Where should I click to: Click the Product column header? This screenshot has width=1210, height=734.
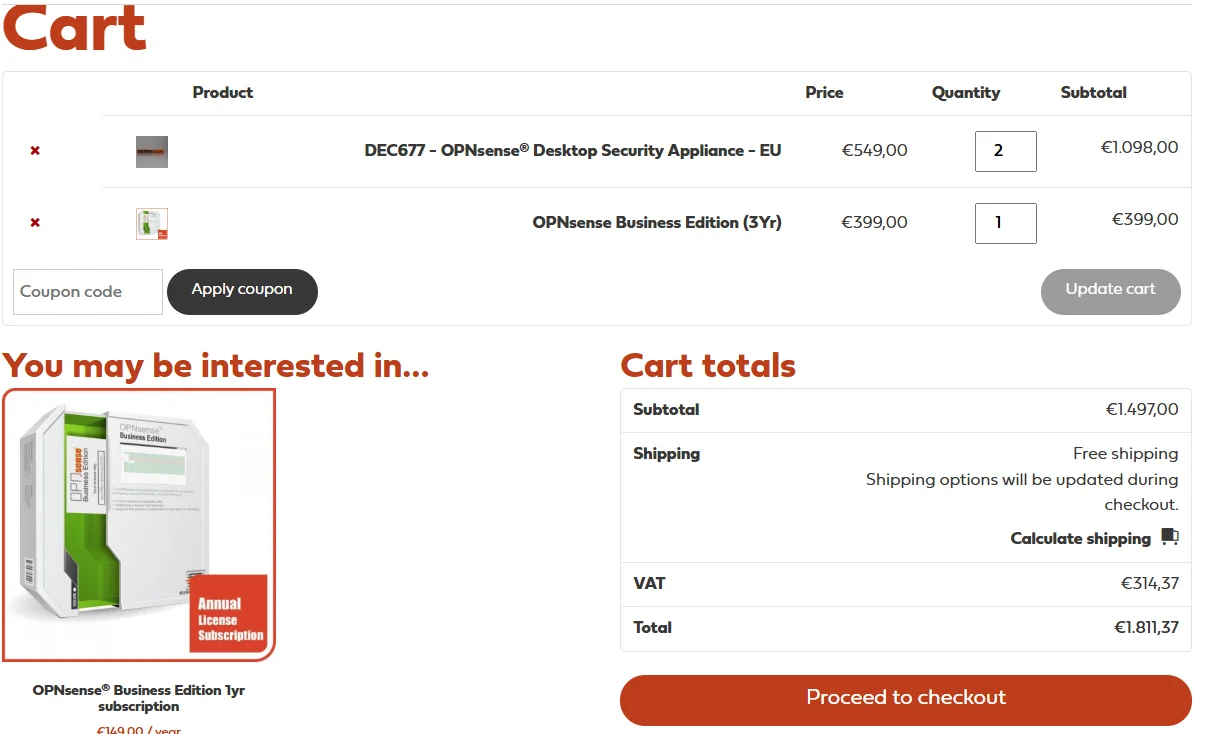(223, 93)
